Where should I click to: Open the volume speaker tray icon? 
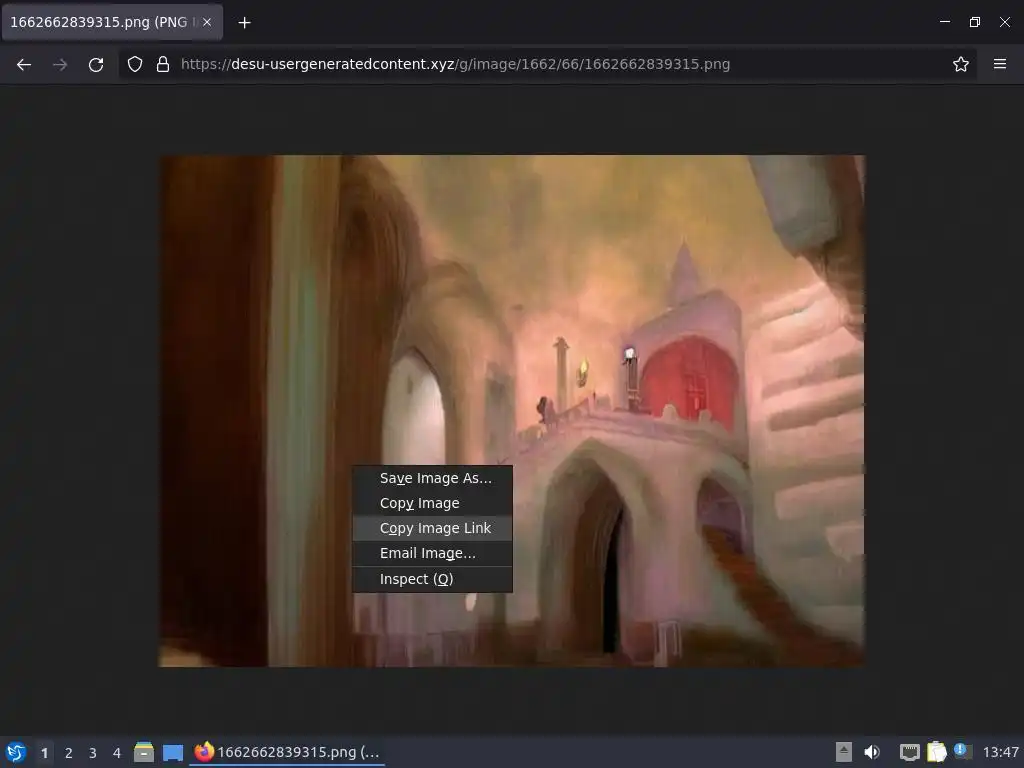click(x=872, y=752)
